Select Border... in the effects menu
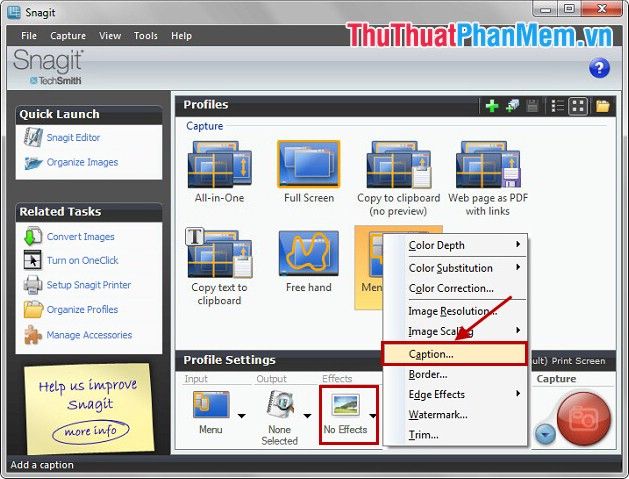Image resolution: width=629 pixels, height=479 pixels. pos(455,374)
